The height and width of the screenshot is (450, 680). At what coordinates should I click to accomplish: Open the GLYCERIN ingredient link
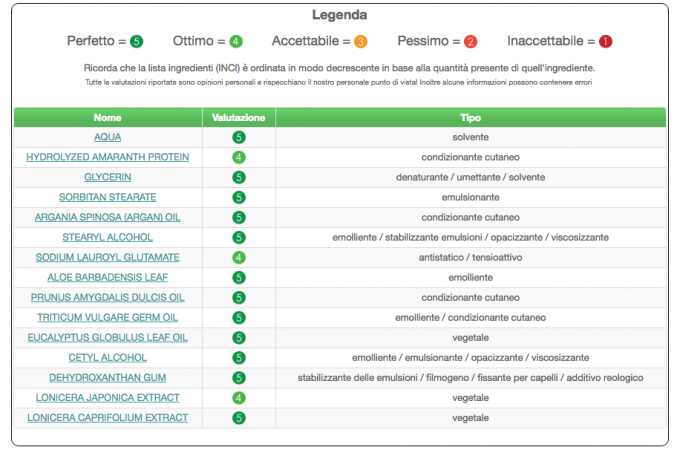[x=108, y=177]
